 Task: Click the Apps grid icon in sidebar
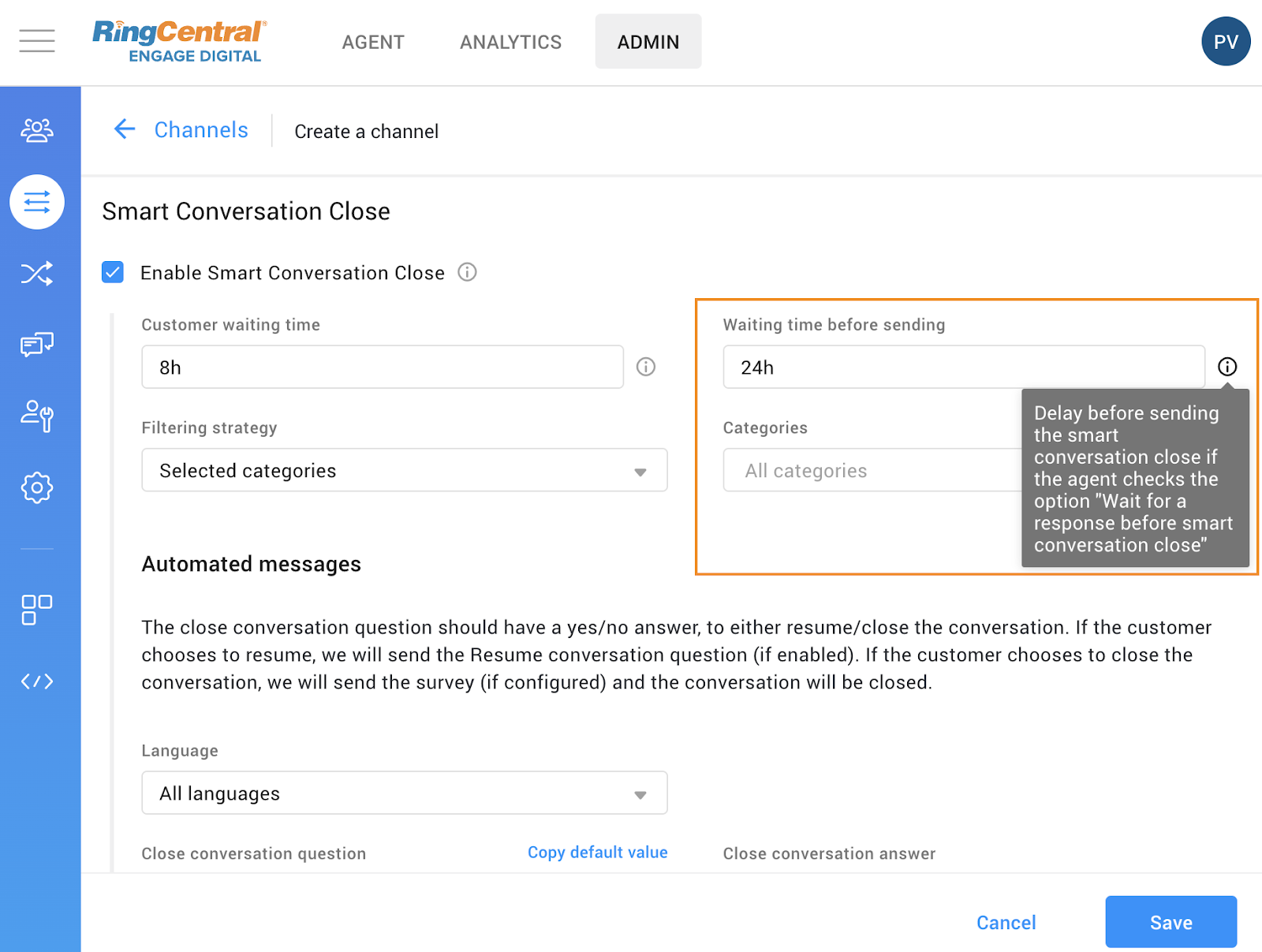(x=36, y=608)
